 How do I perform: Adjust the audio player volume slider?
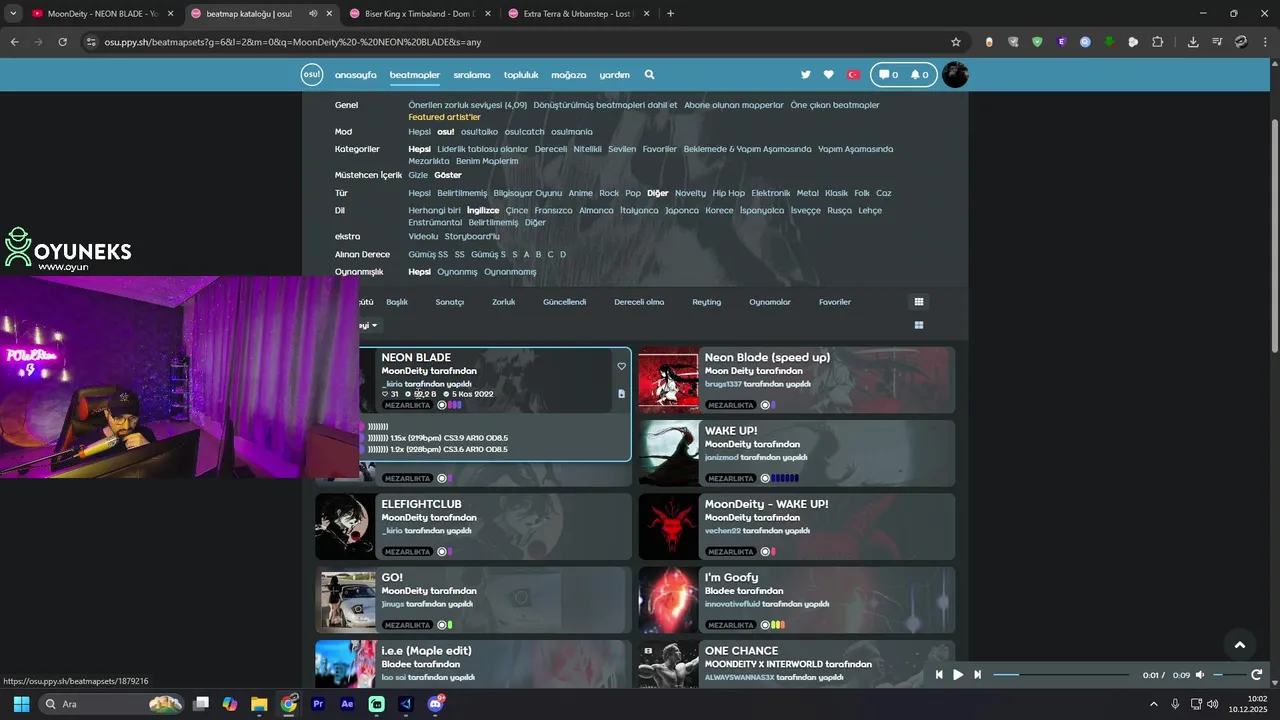pyautogui.click(x=1229, y=675)
